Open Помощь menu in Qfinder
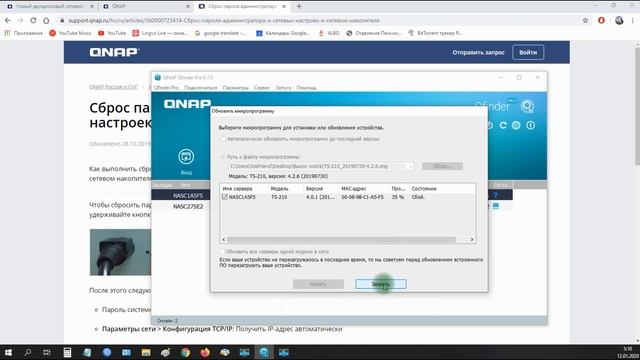The height and width of the screenshot is (360, 640). pyautogui.click(x=306, y=88)
